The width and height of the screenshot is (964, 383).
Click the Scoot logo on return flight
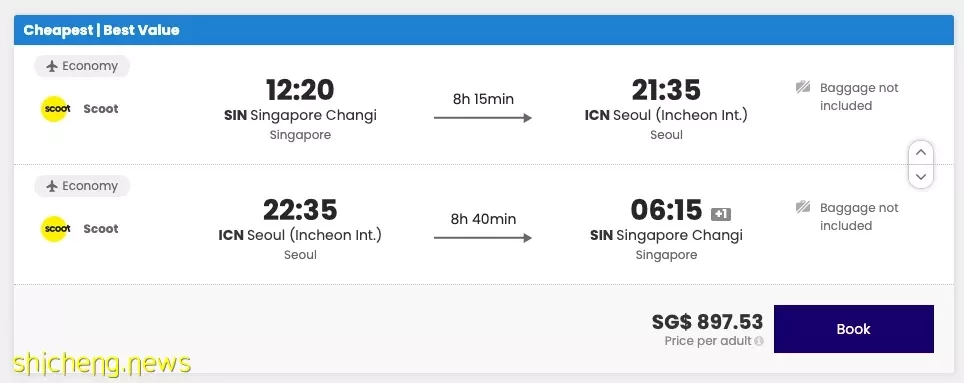point(54,229)
